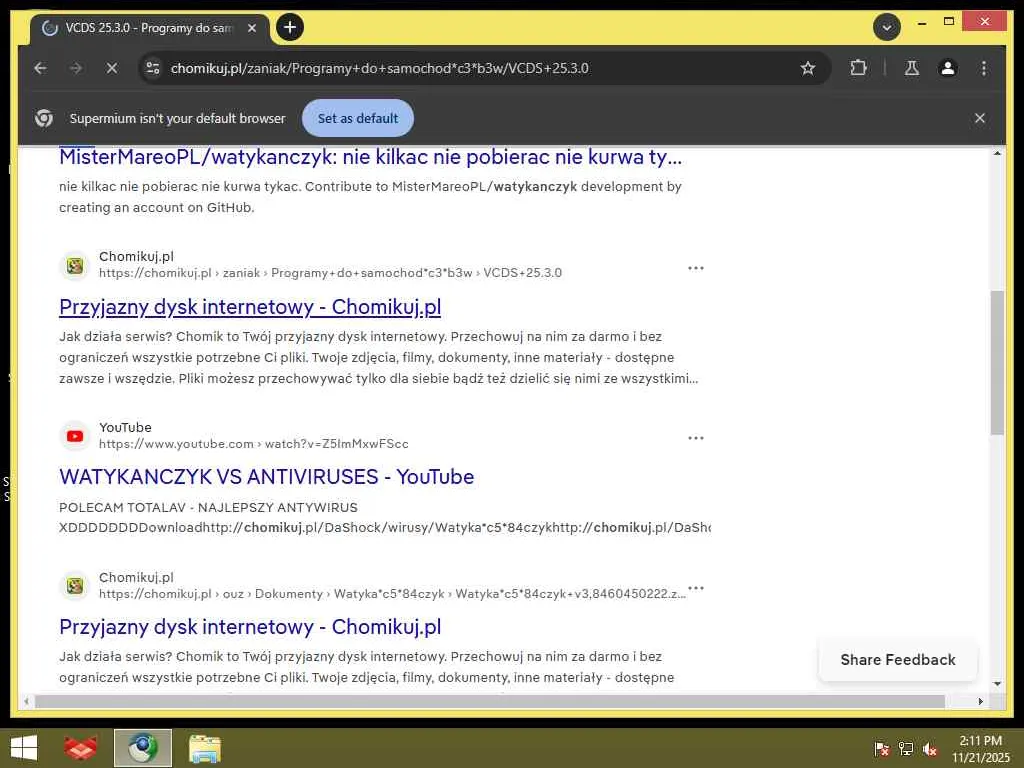
Task: Open the three-dot browser menu
Action: point(984,68)
